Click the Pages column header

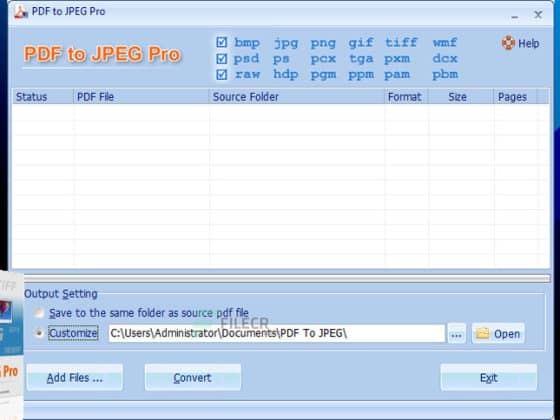pyautogui.click(x=515, y=97)
